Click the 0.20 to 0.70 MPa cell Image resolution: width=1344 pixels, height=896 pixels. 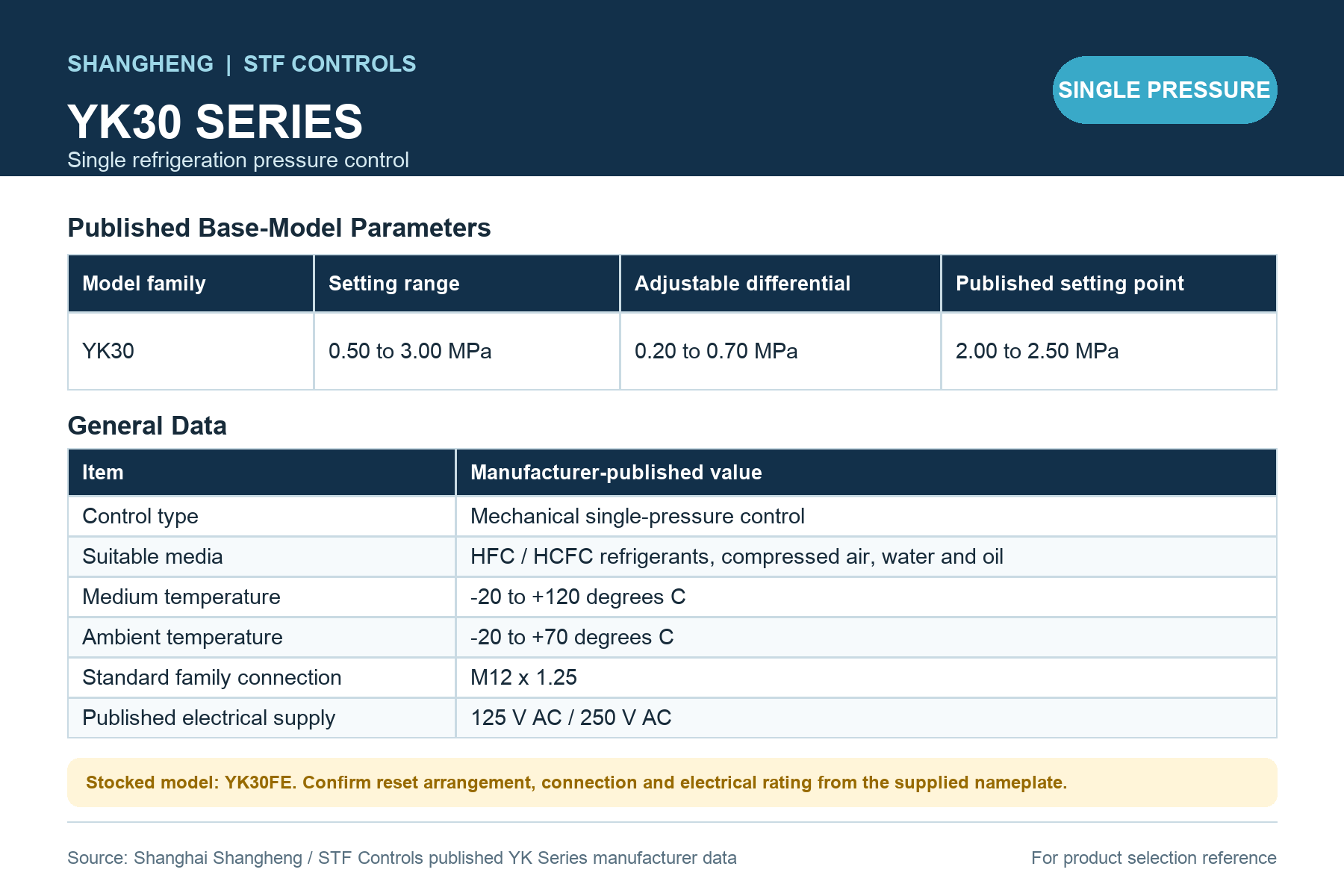pyautogui.click(x=780, y=351)
